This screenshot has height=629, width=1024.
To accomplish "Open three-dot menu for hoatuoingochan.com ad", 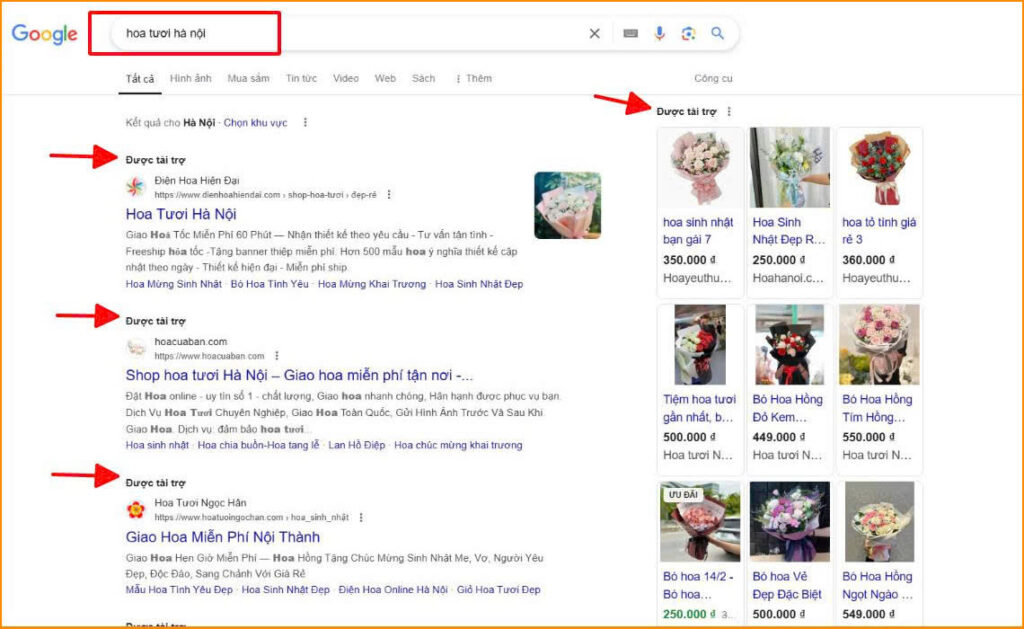I will point(360,517).
